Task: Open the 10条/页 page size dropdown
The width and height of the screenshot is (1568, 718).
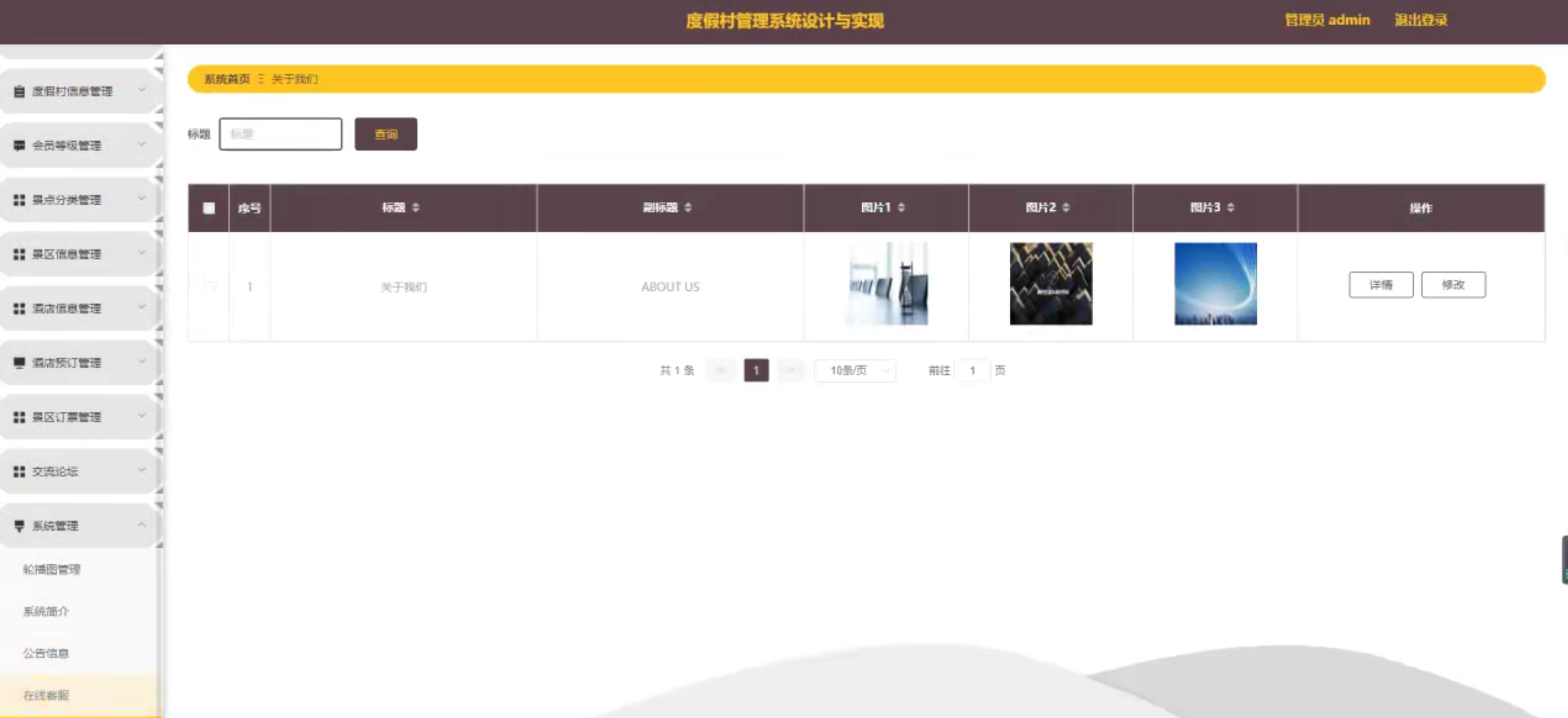Action: (x=855, y=371)
